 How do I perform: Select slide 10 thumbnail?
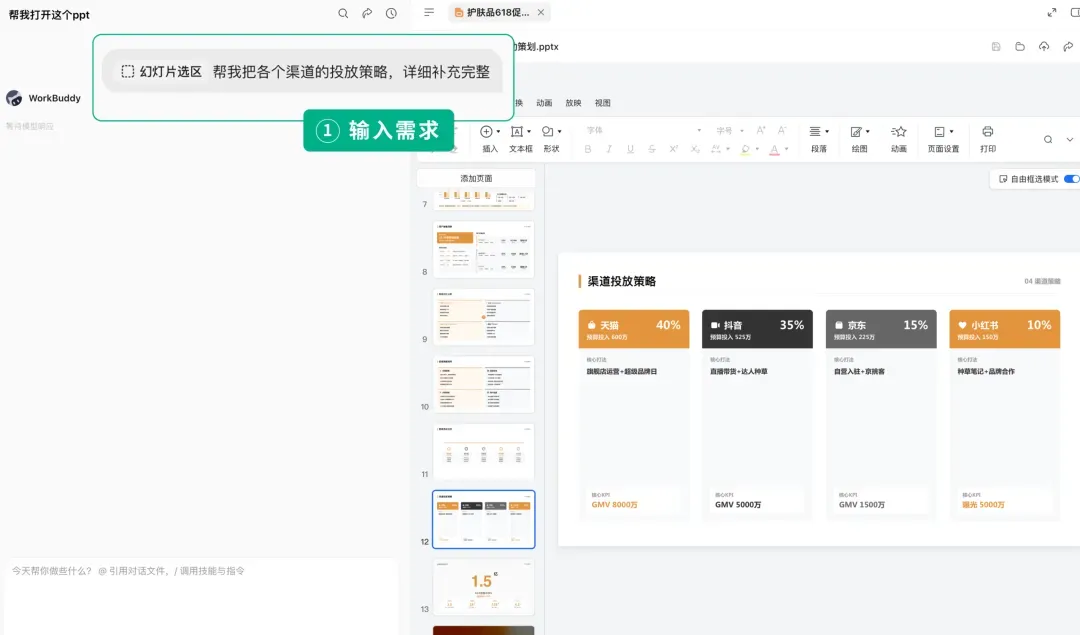click(x=484, y=384)
